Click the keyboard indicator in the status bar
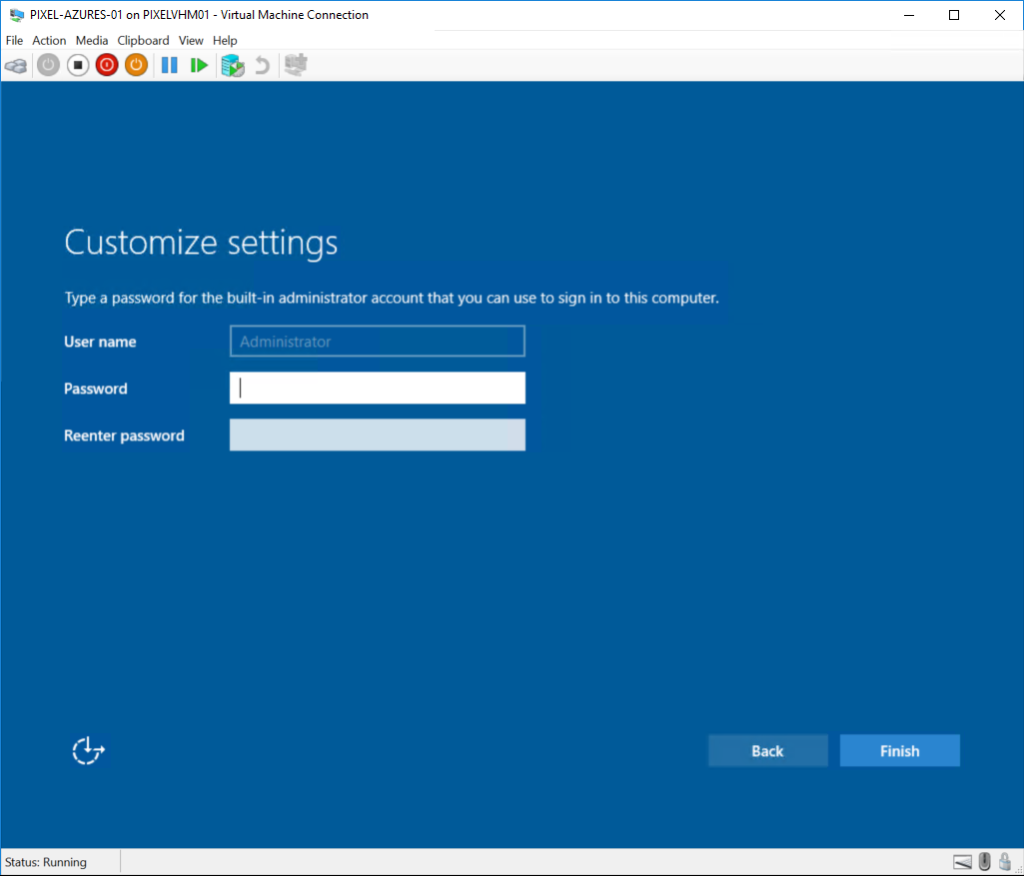 [x=961, y=861]
